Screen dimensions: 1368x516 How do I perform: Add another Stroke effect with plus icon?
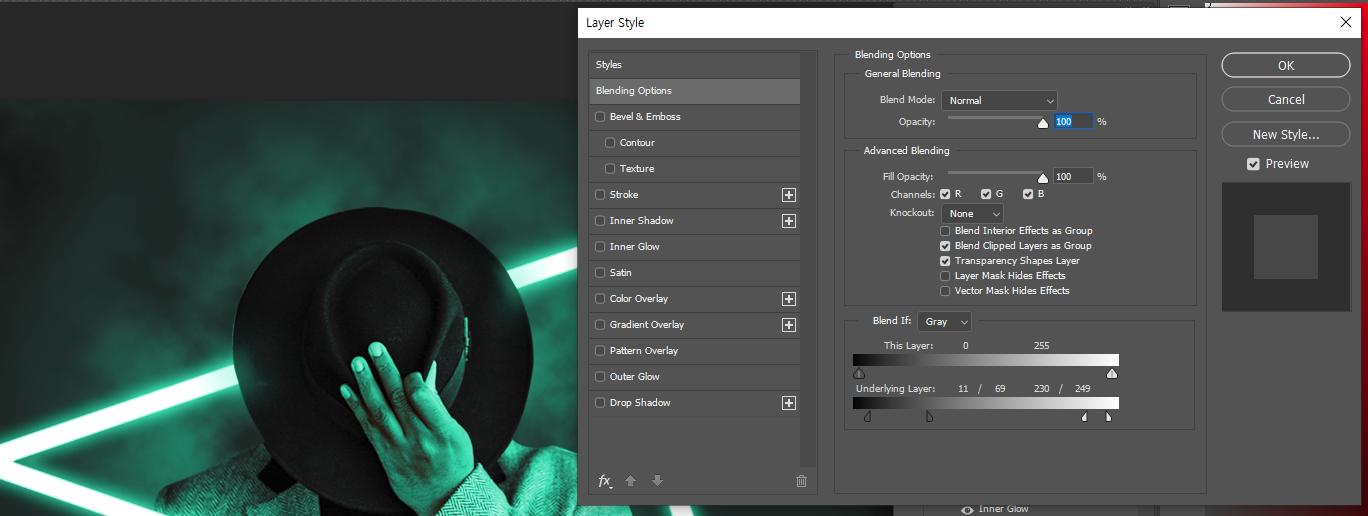[789, 195]
